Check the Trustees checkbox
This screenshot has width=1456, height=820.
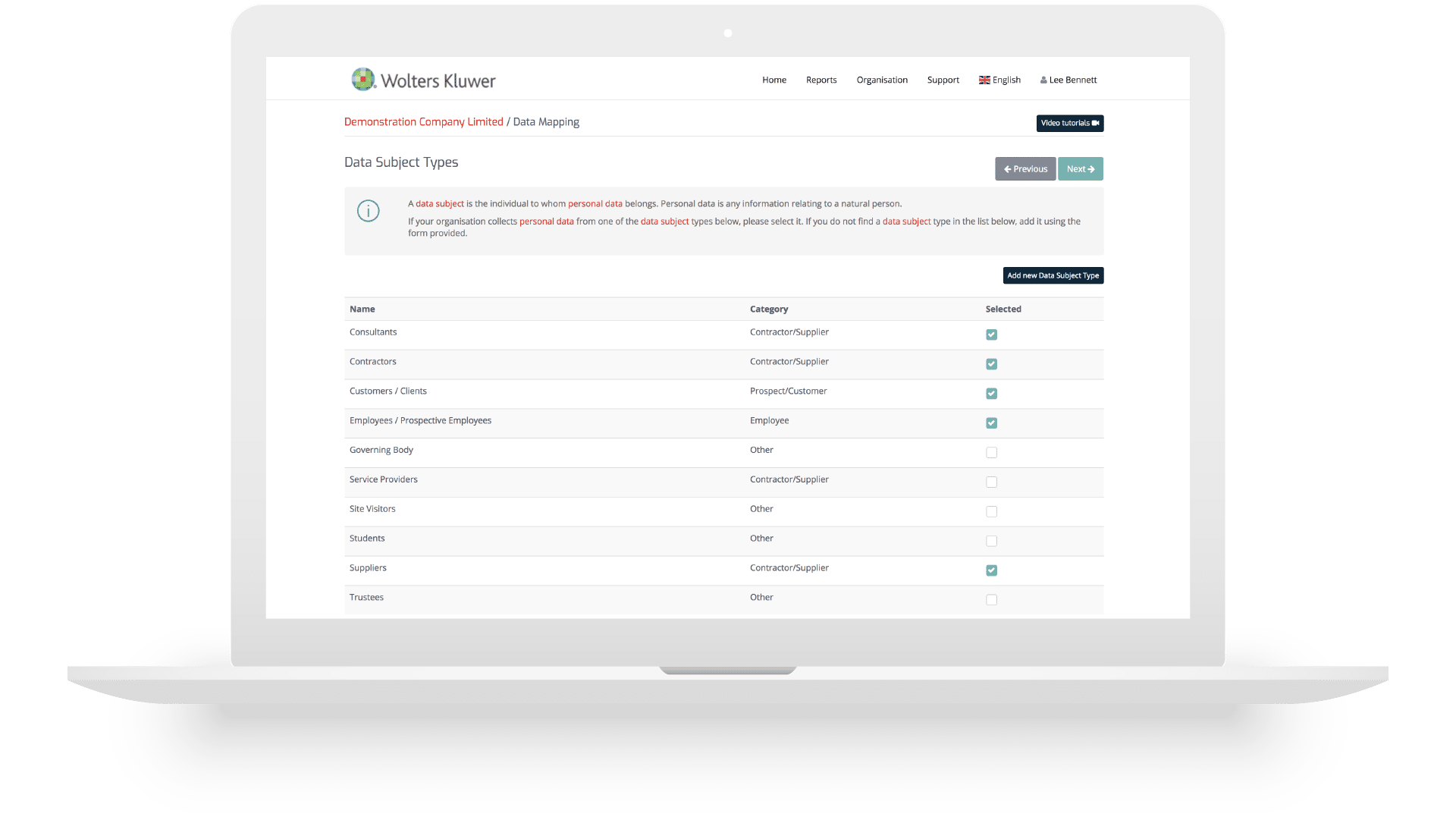tap(991, 600)
